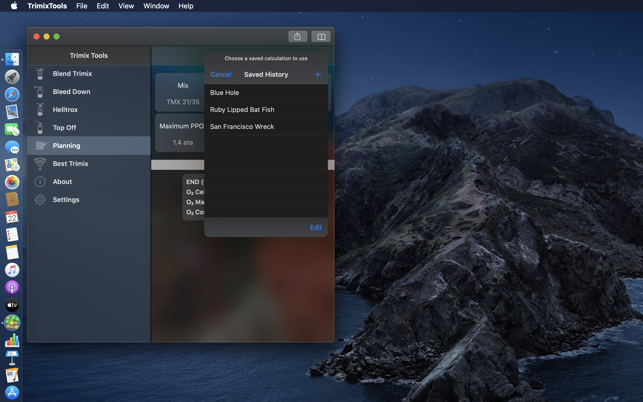
Task: Open Safari from the Dock
Action: [12, 94]
